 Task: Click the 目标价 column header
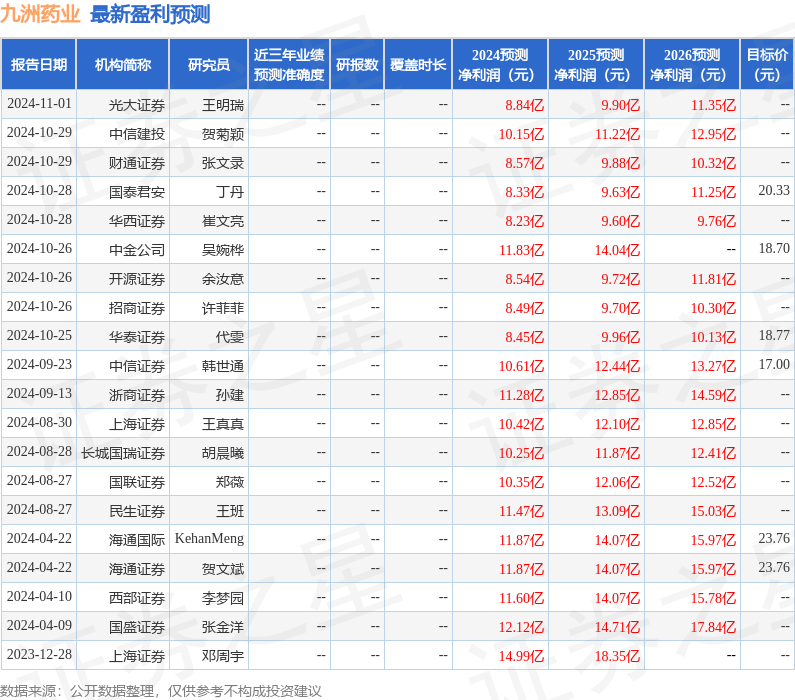pos(767,65)
